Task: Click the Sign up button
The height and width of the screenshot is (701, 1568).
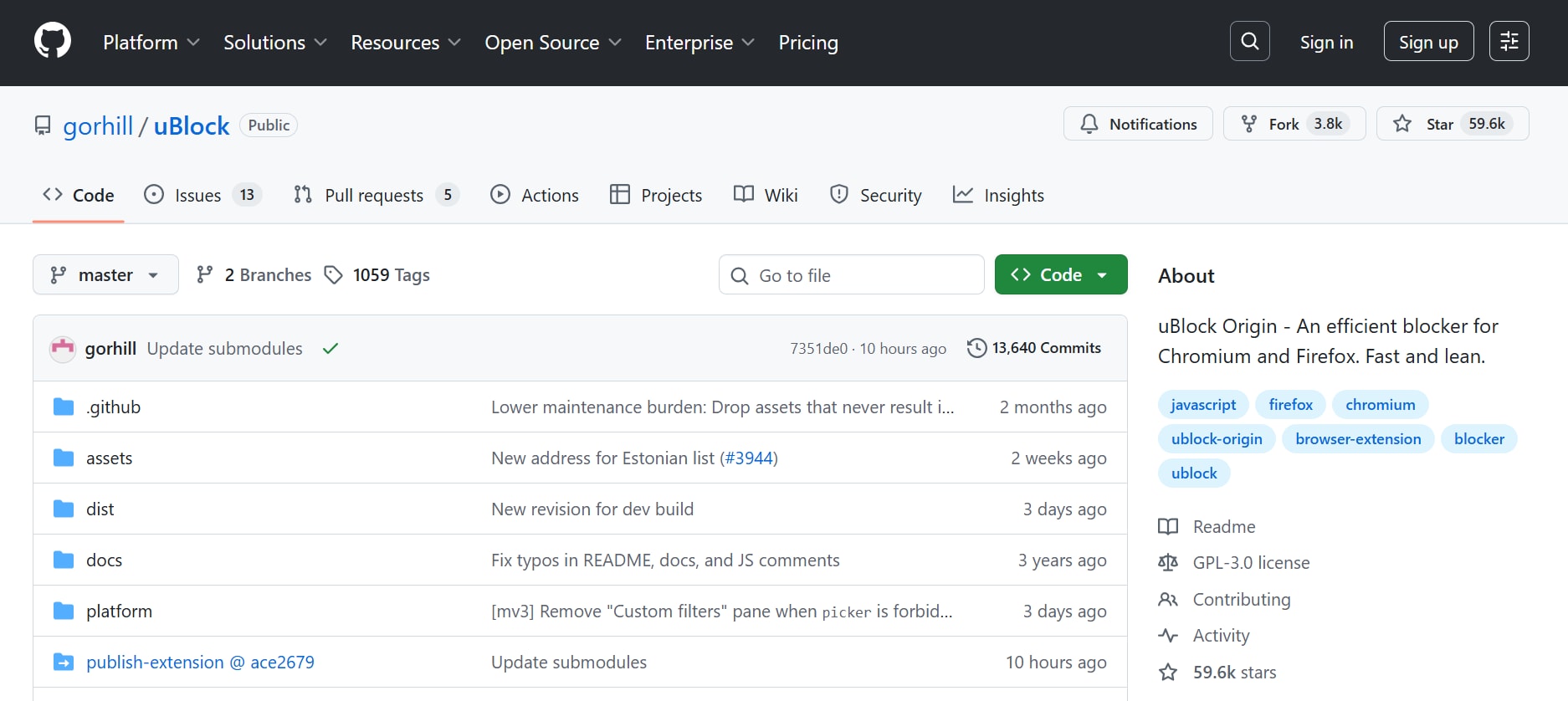Action: [x=1428, y=41]
